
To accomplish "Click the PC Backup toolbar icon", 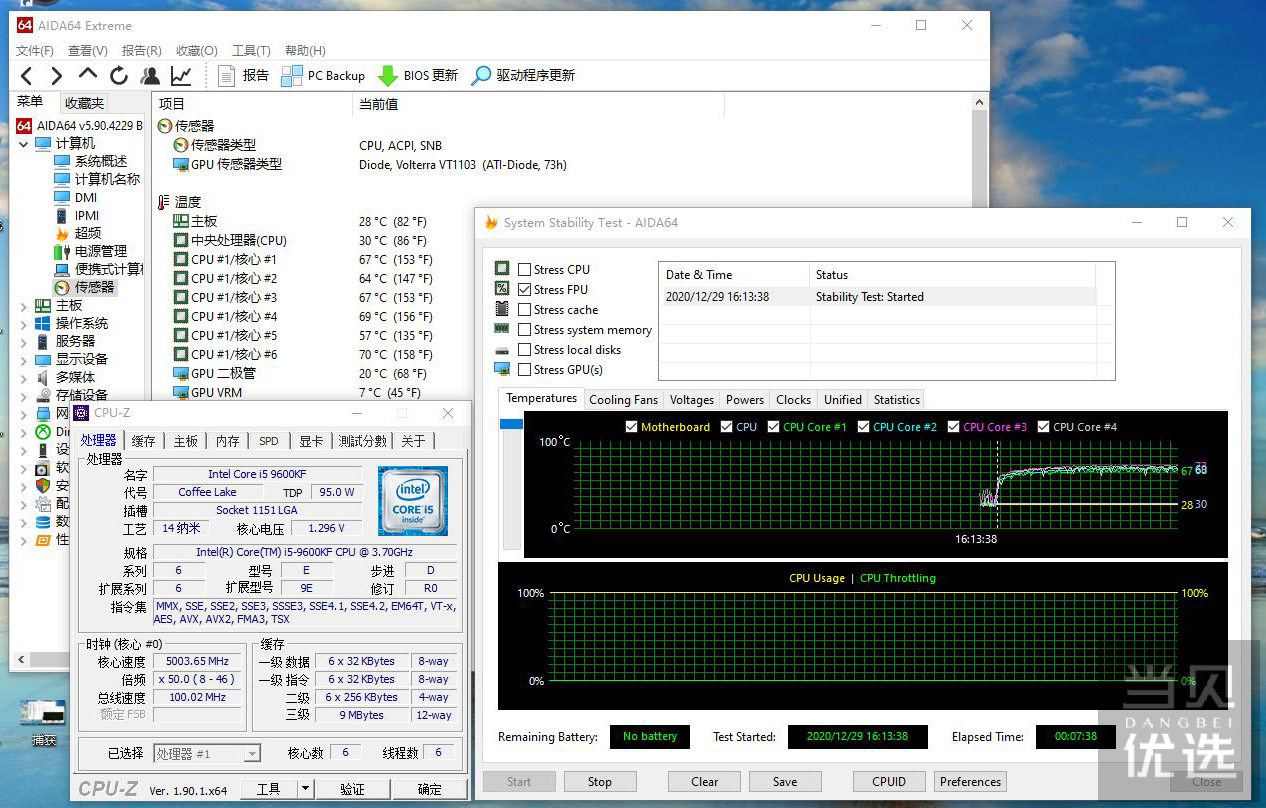I will pyautogui.click(x=292, y=75).
